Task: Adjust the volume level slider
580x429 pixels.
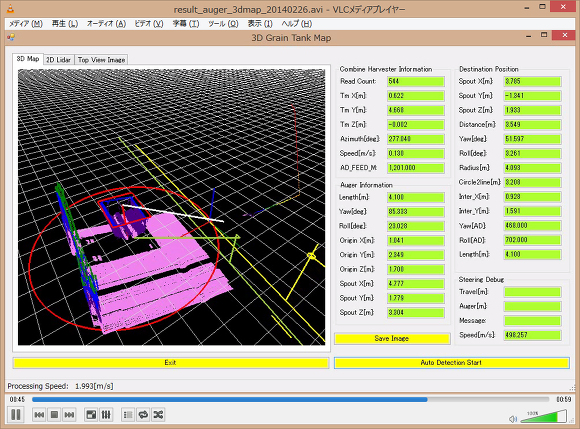Action: click(x=543, y=416)
